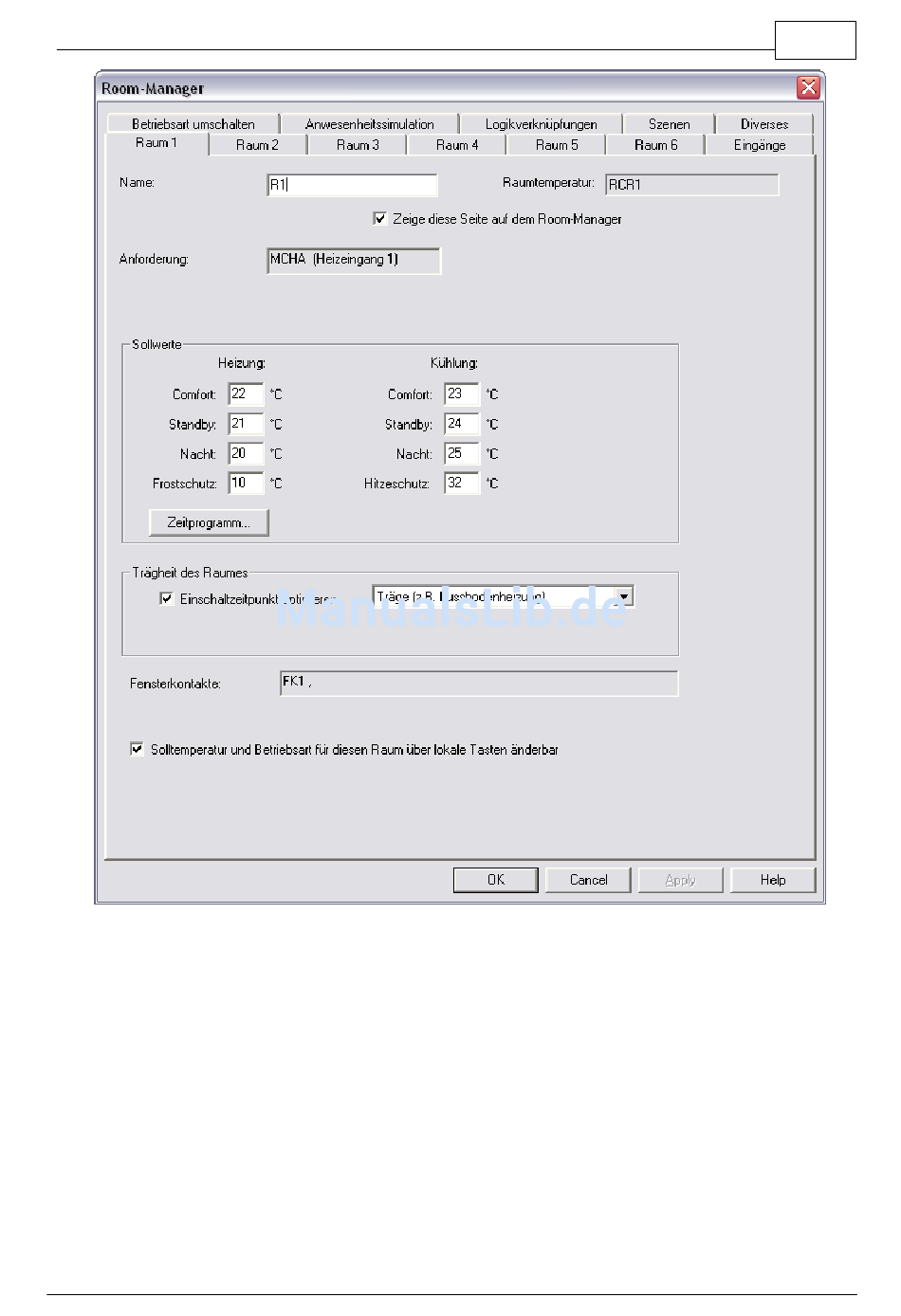Screen dimensions: 901x1316
Task: Select the Logikverknüpfungen tab
Action: (x=542, y=124)
